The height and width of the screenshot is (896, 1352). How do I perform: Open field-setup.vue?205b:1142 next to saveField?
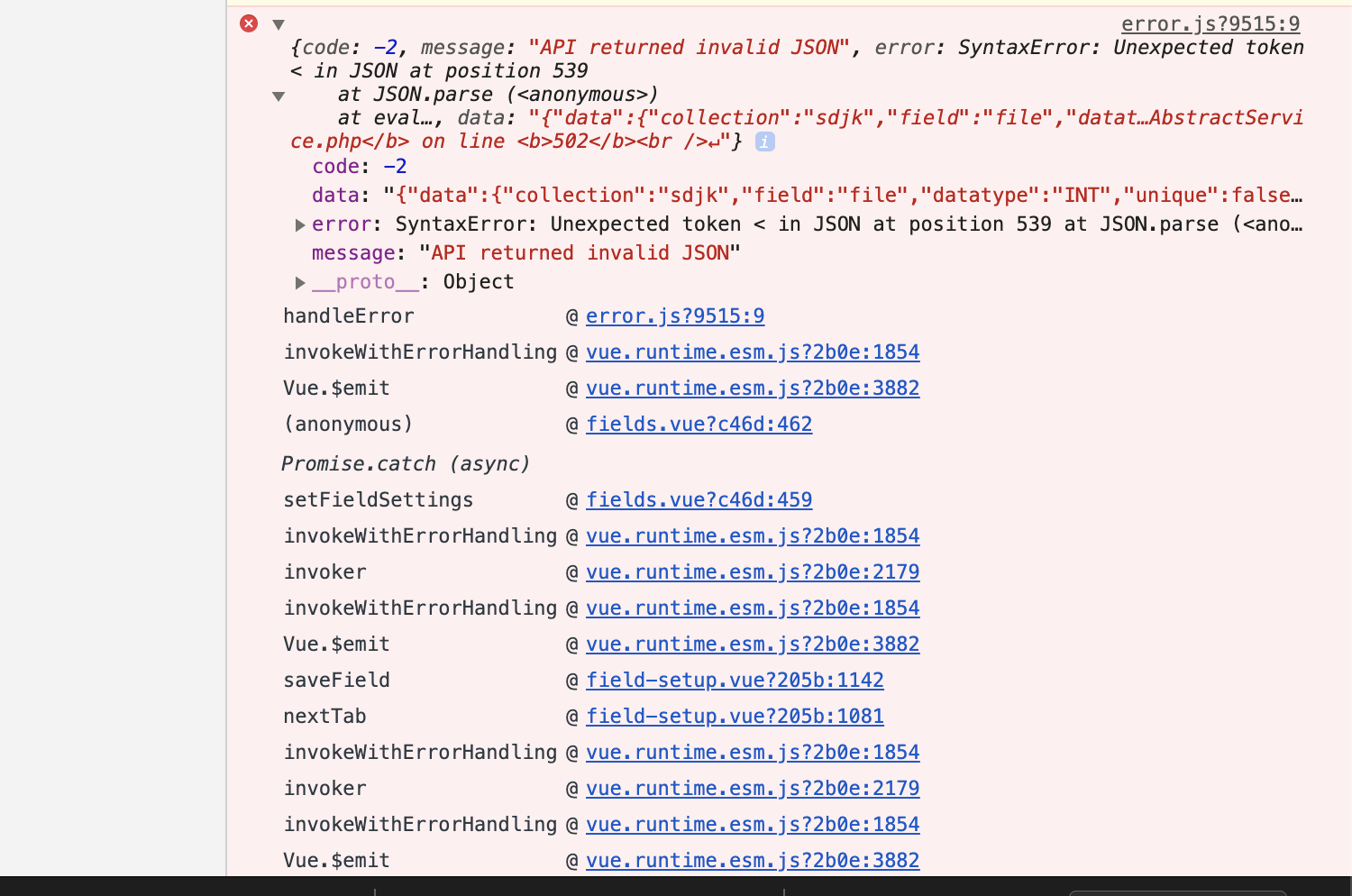pos(735,680)
